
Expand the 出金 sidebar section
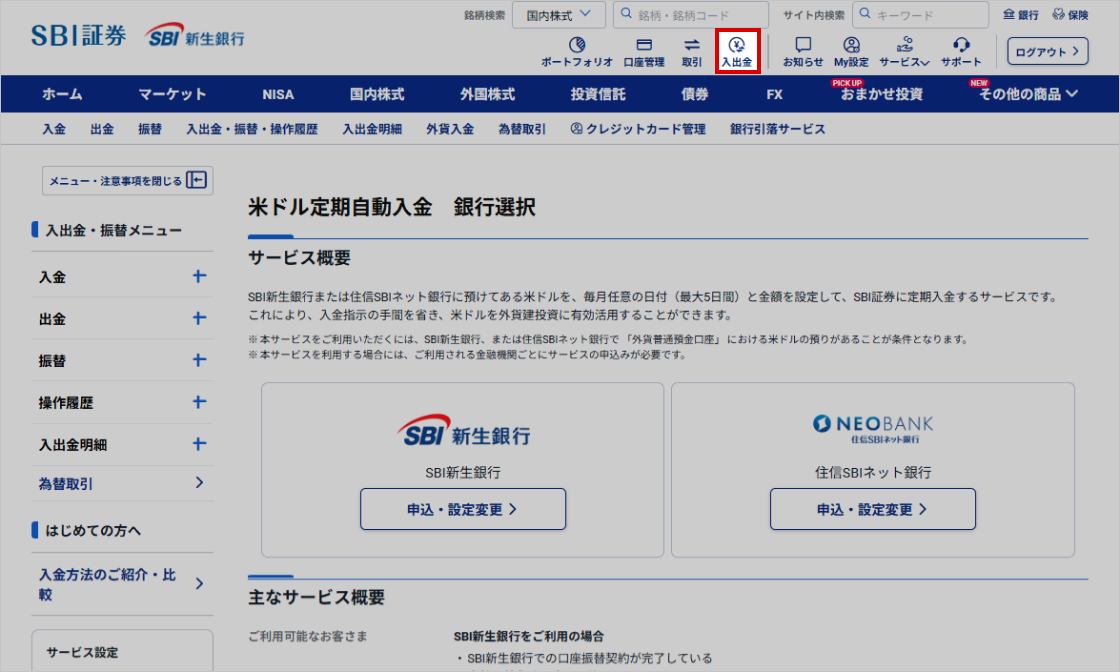pos(199,319)
